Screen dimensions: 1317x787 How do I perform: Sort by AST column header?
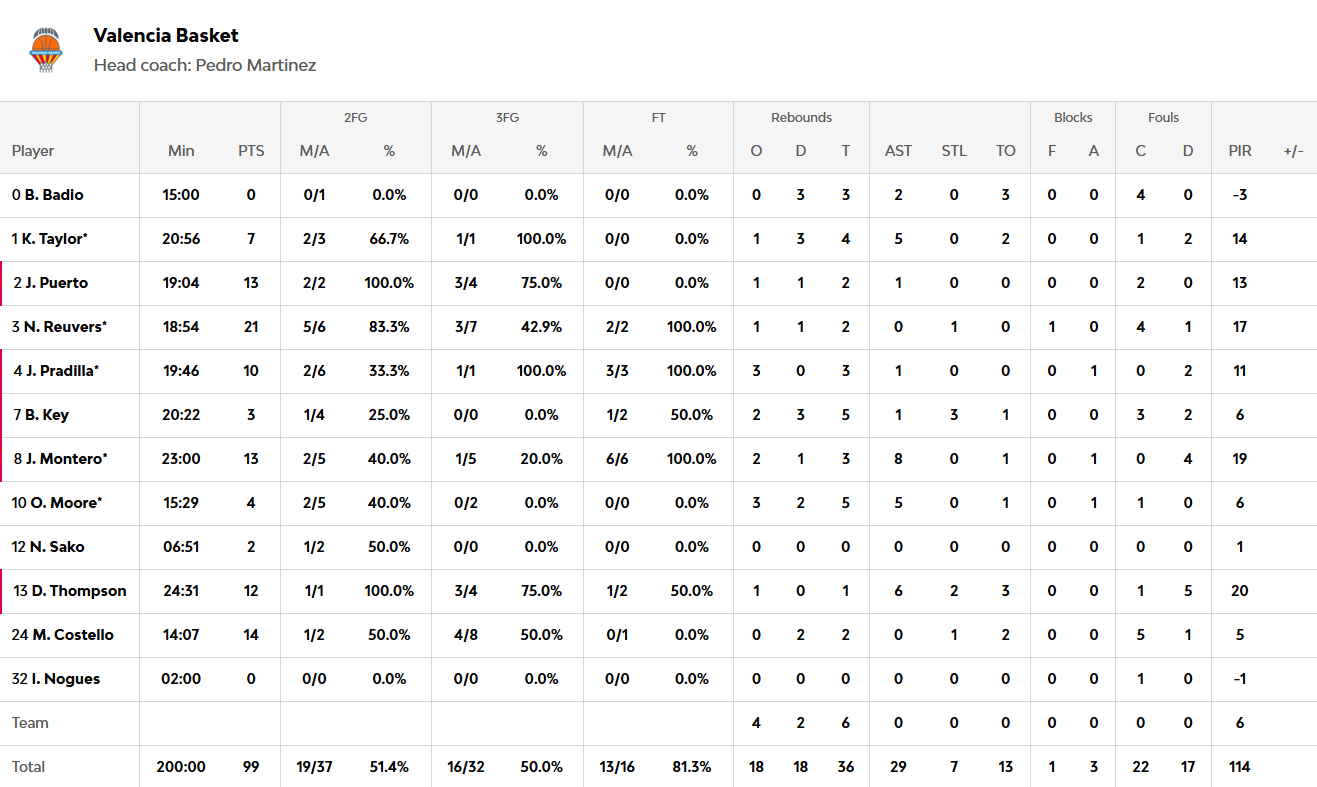pos(898,151)
